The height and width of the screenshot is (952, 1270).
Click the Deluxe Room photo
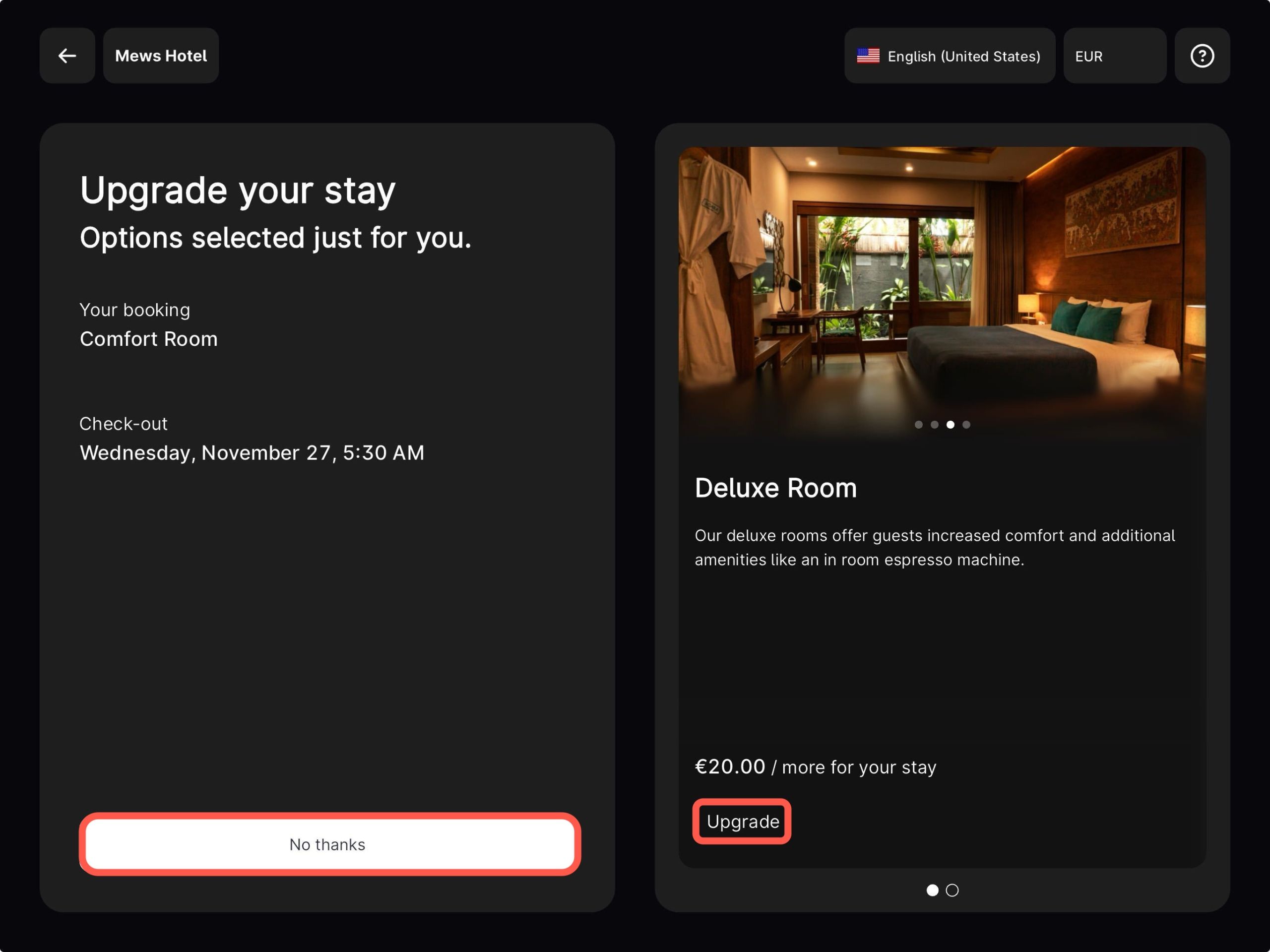(942, 287)
